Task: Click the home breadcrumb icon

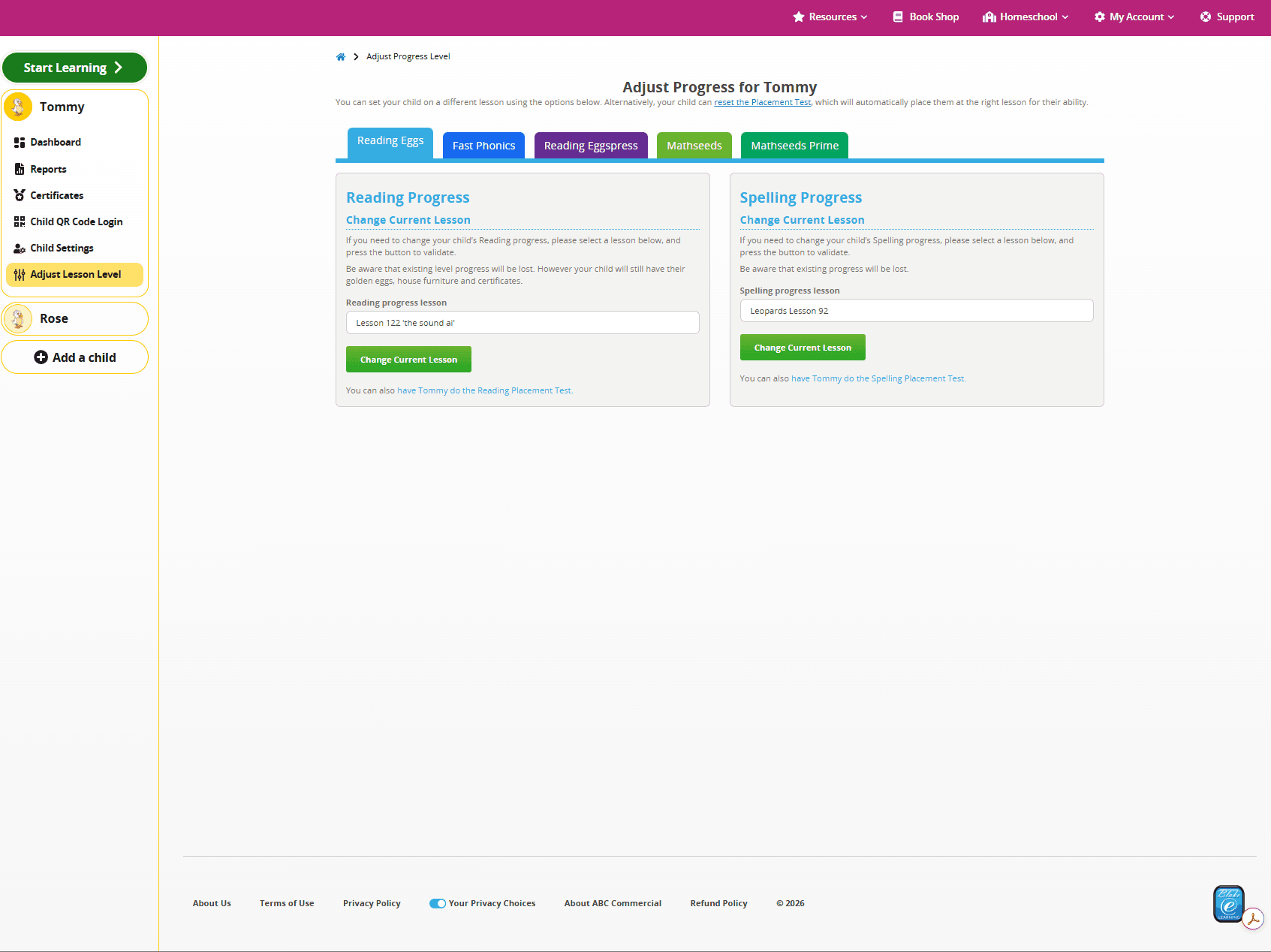Action: pyautogui.click(x=341, y=57)
